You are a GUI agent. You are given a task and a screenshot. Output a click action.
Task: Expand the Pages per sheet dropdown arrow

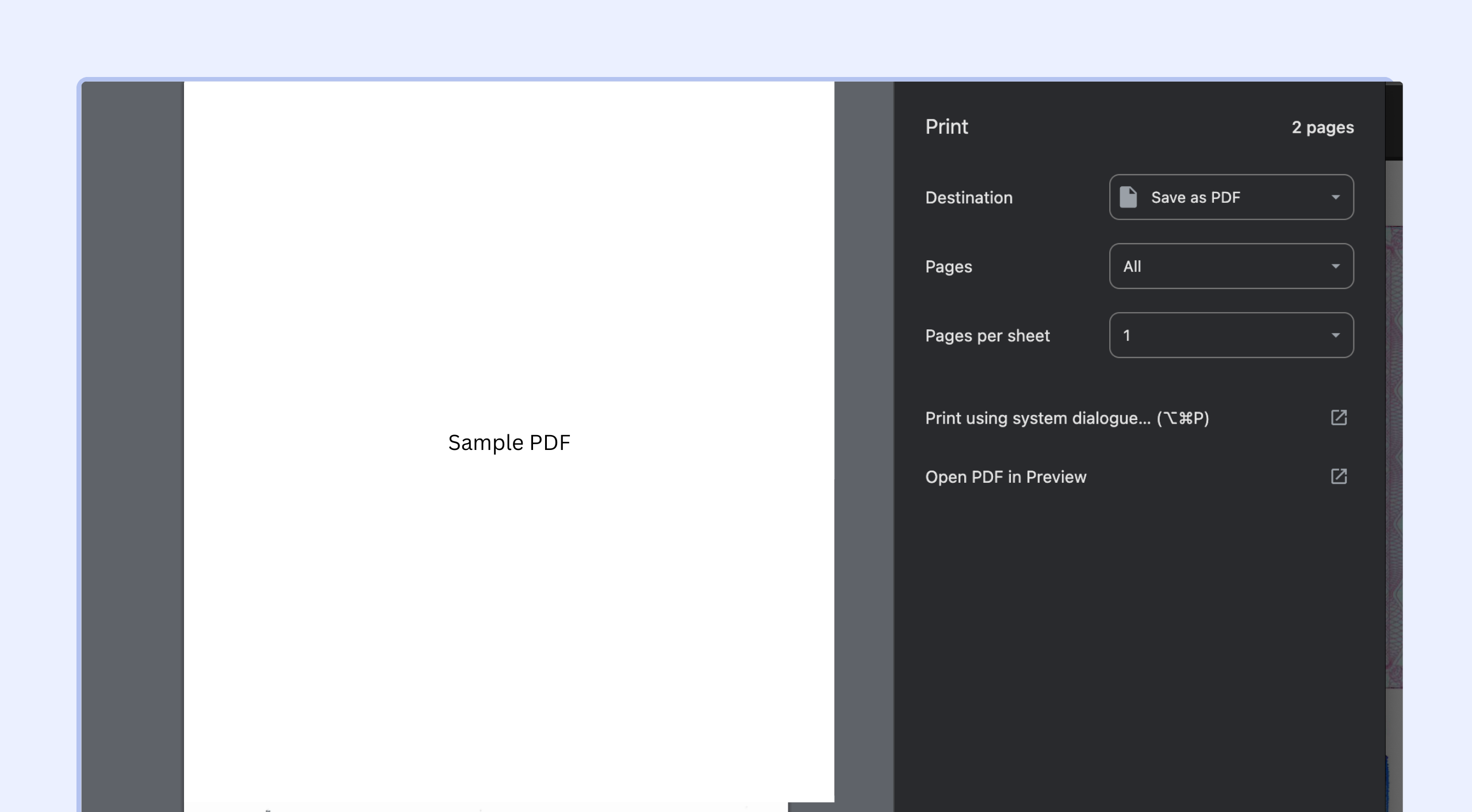1335,335
